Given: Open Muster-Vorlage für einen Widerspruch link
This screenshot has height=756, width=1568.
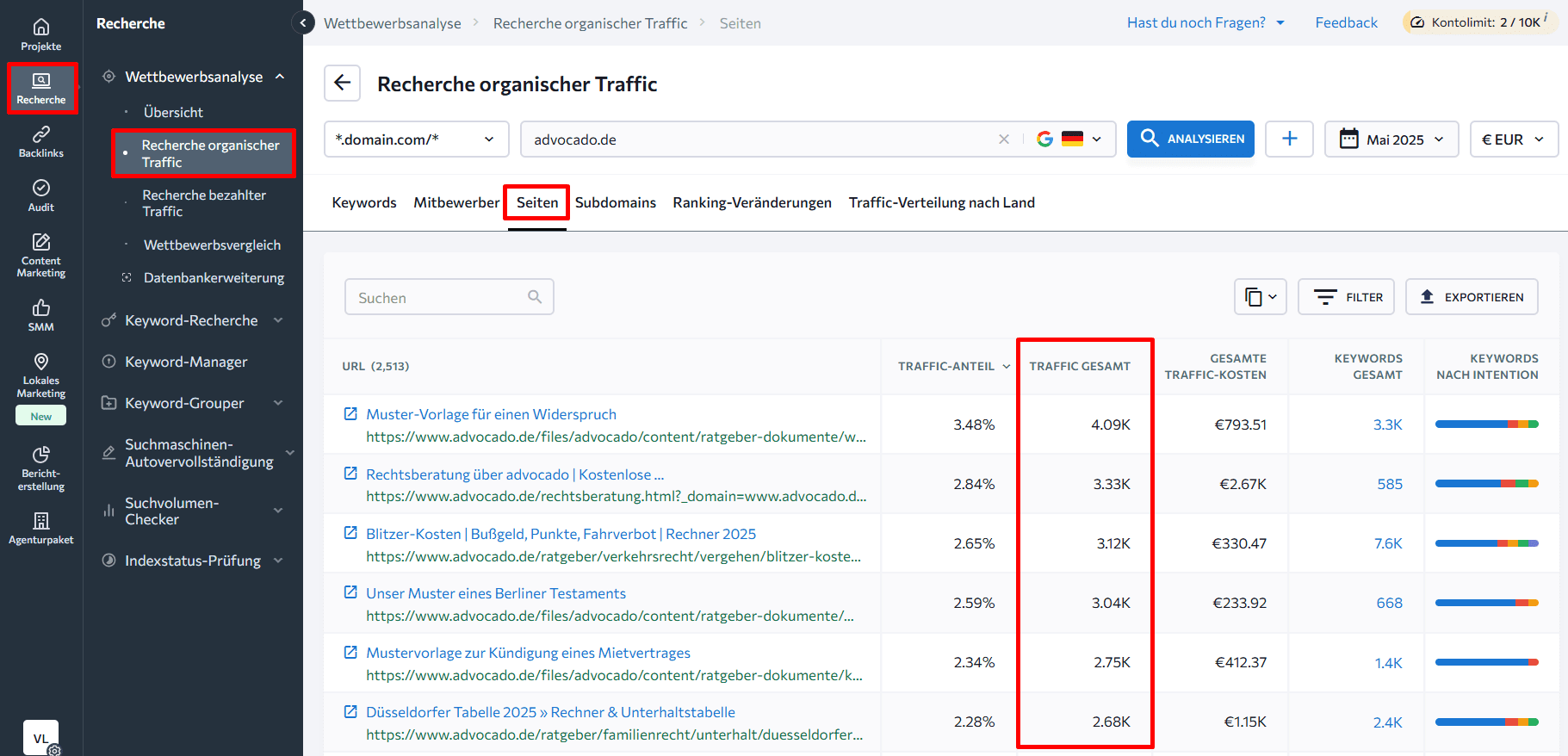Looking at the screenshot, I should pyautogui.click(x=491, y=414).
